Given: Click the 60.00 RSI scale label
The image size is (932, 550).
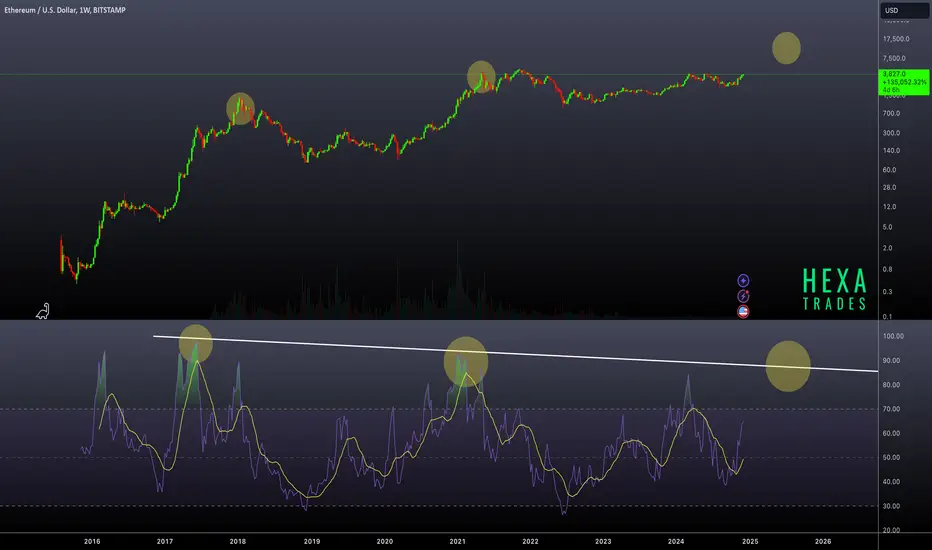Looking at the screenshot, I should click(891, 433).
